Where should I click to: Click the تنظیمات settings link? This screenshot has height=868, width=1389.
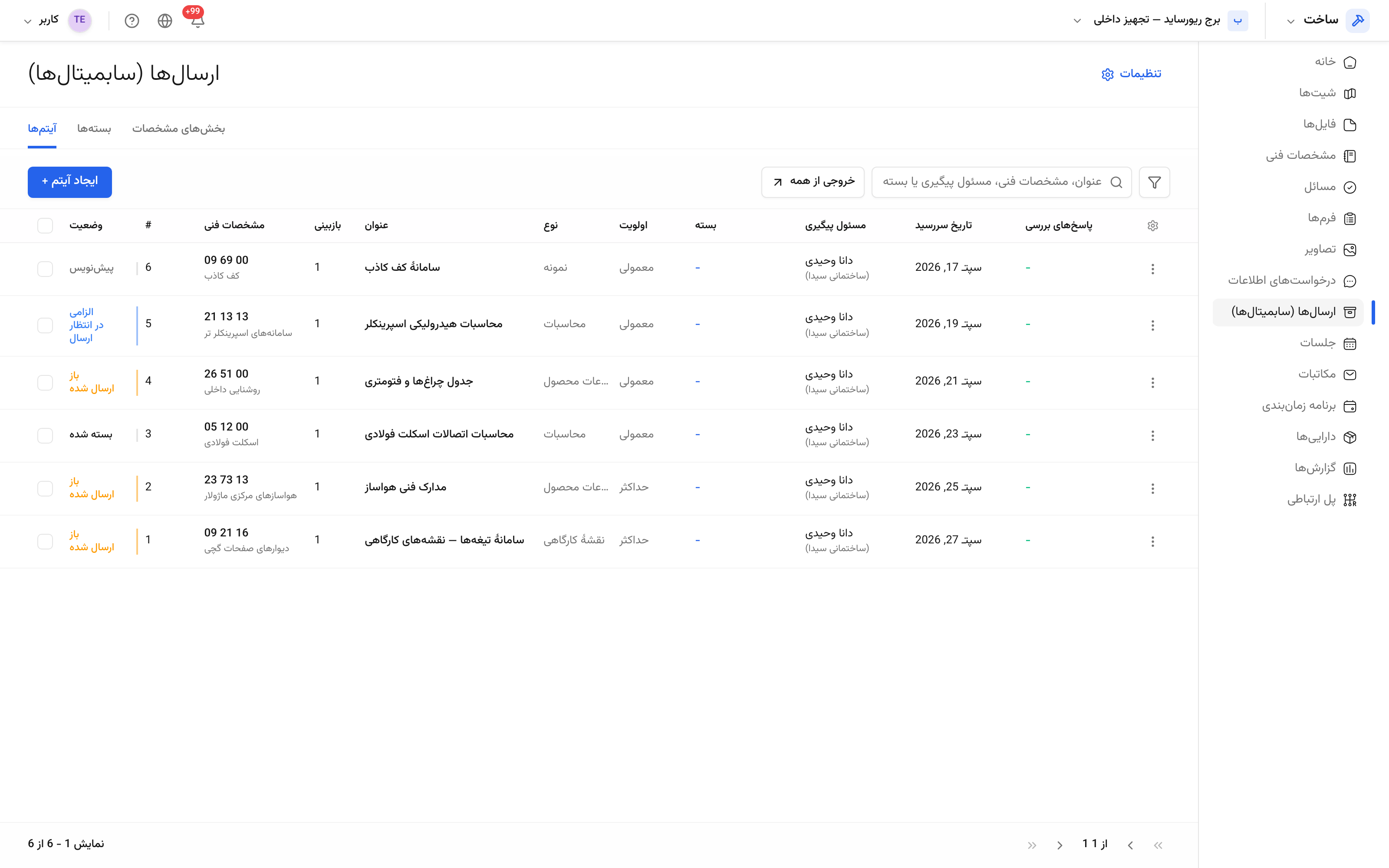click(x=1131, y=74)
